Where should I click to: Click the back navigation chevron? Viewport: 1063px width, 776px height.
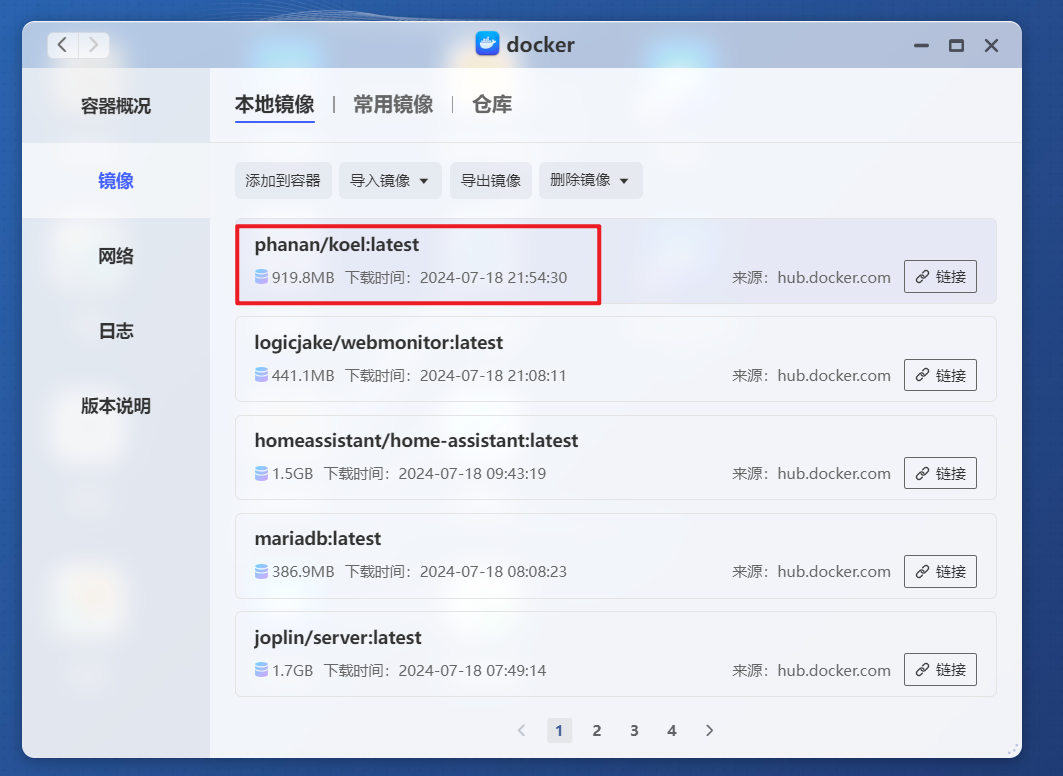[62, 44]
